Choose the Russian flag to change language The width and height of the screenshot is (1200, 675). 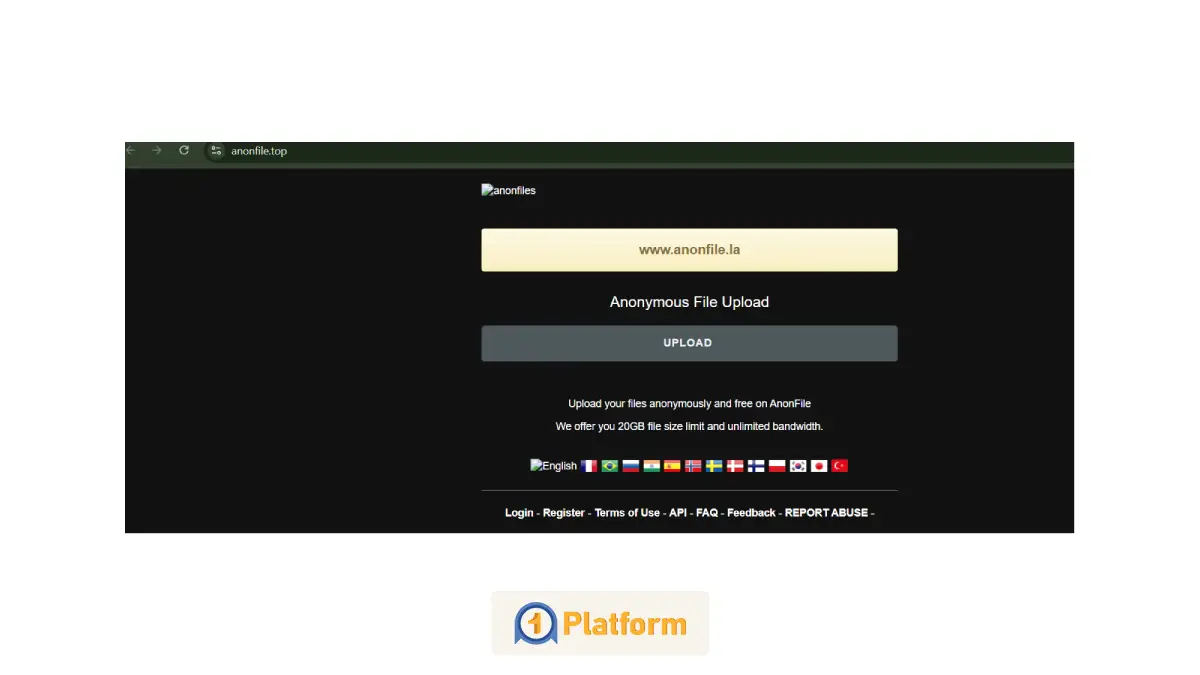(629, 465)
